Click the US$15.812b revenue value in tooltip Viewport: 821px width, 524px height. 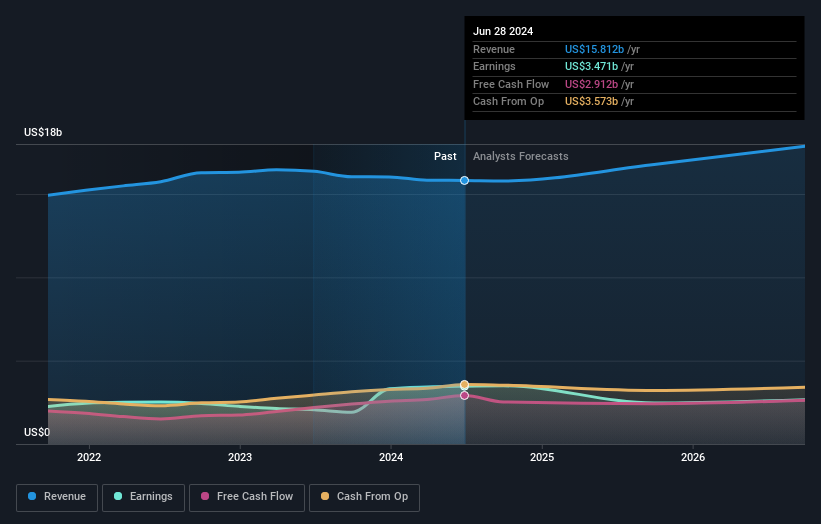(x=594, y=49)
